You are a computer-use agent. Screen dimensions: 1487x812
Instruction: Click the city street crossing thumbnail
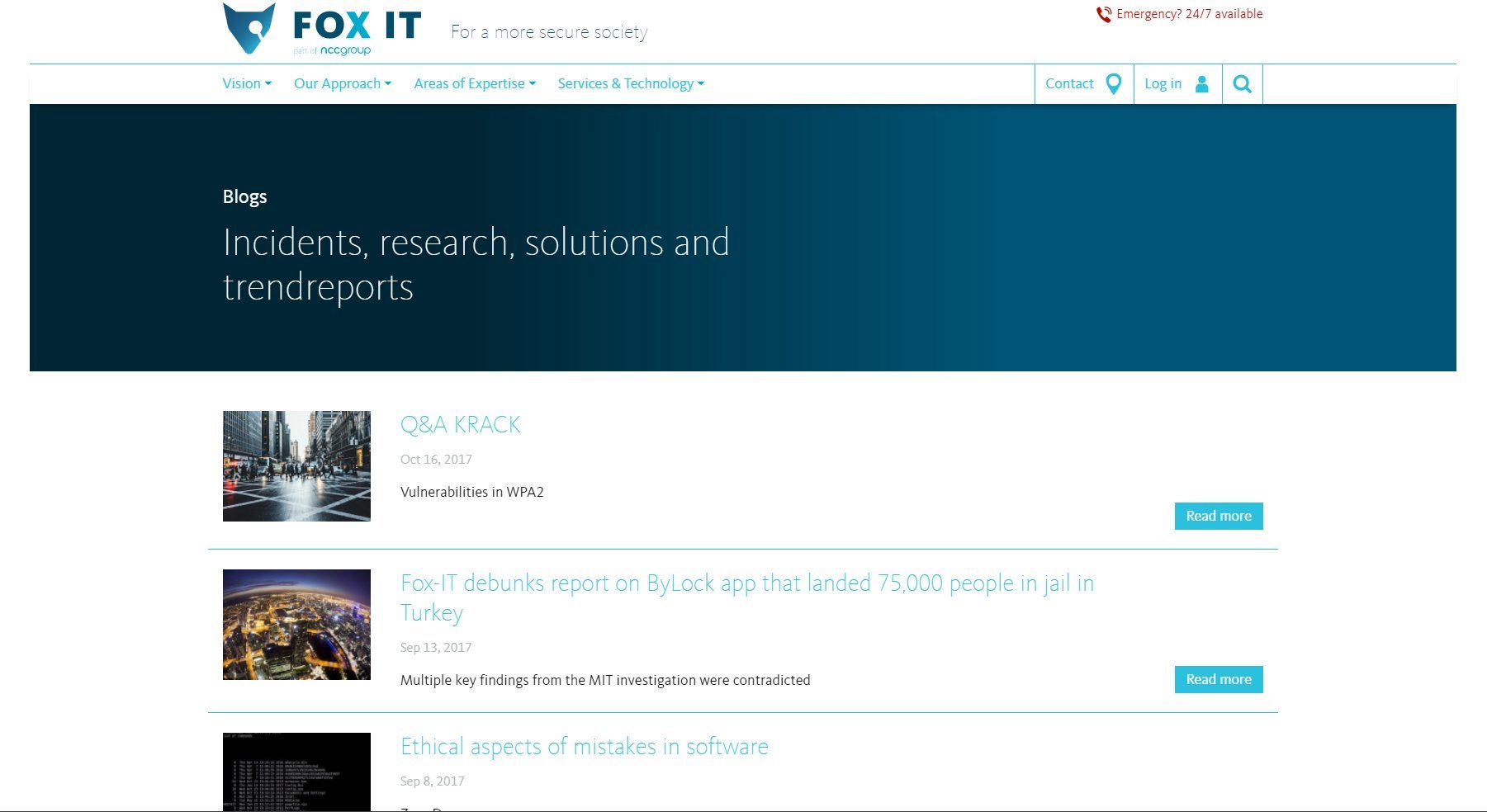tap(296, 466)
